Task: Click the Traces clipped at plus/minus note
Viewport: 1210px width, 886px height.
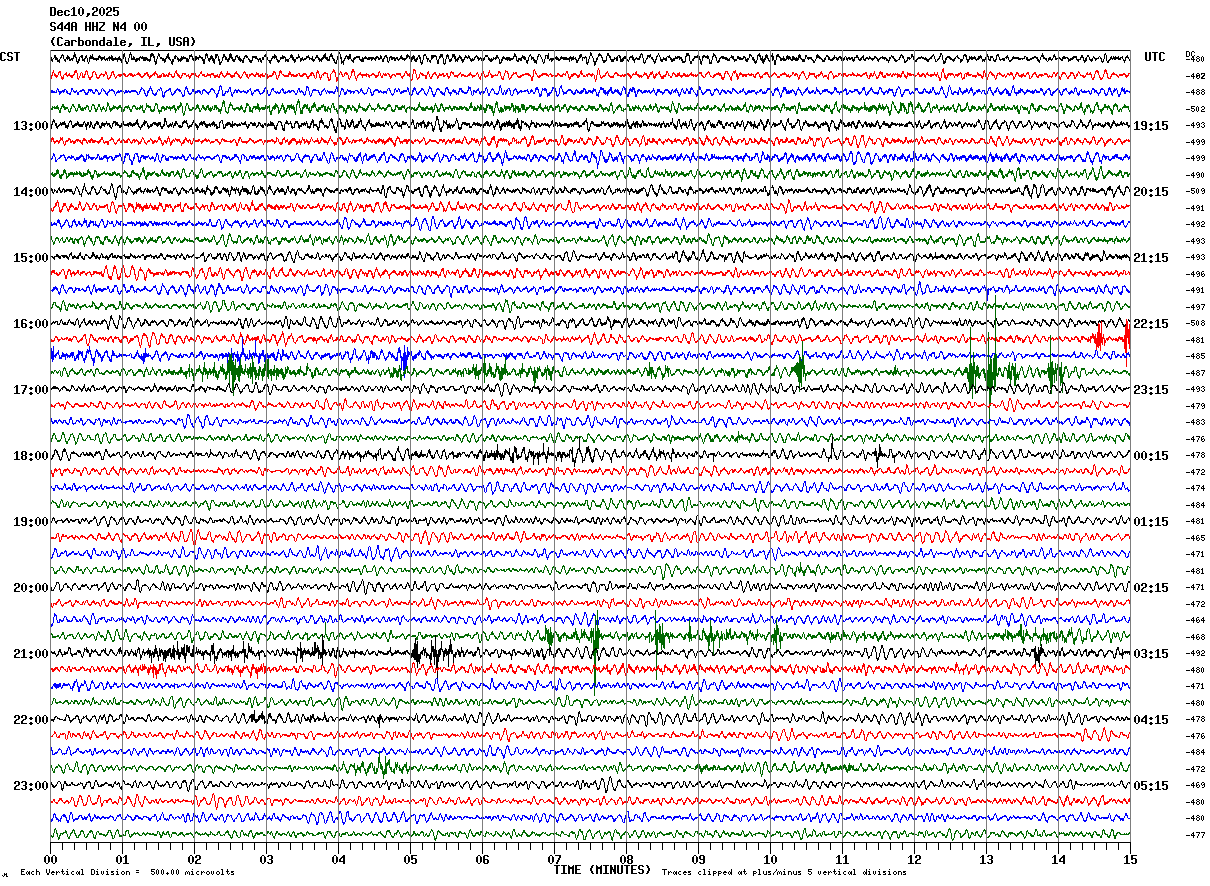Action: point(784,873)
